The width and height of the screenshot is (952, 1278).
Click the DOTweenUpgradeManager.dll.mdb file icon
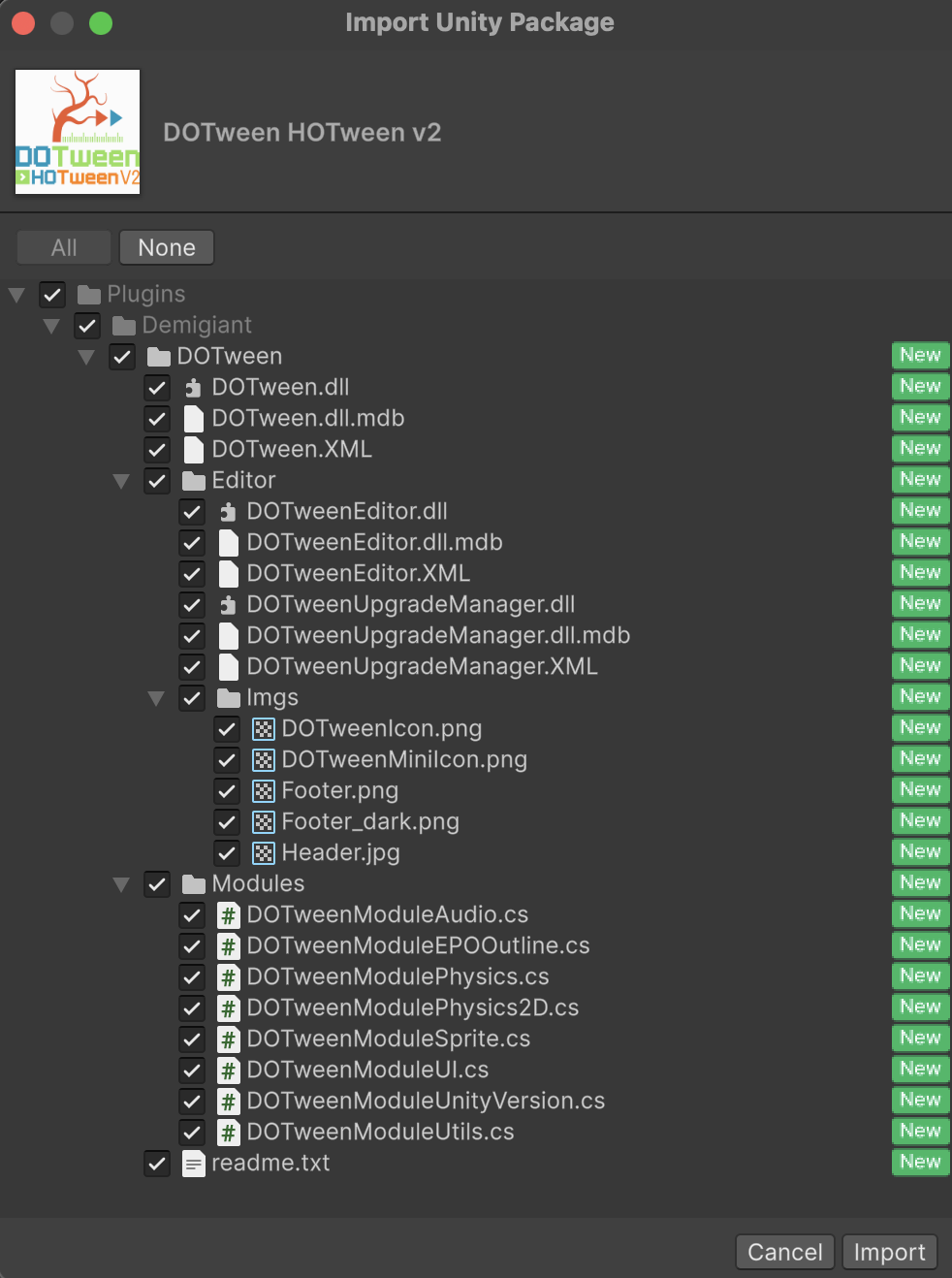pos(229,635)
